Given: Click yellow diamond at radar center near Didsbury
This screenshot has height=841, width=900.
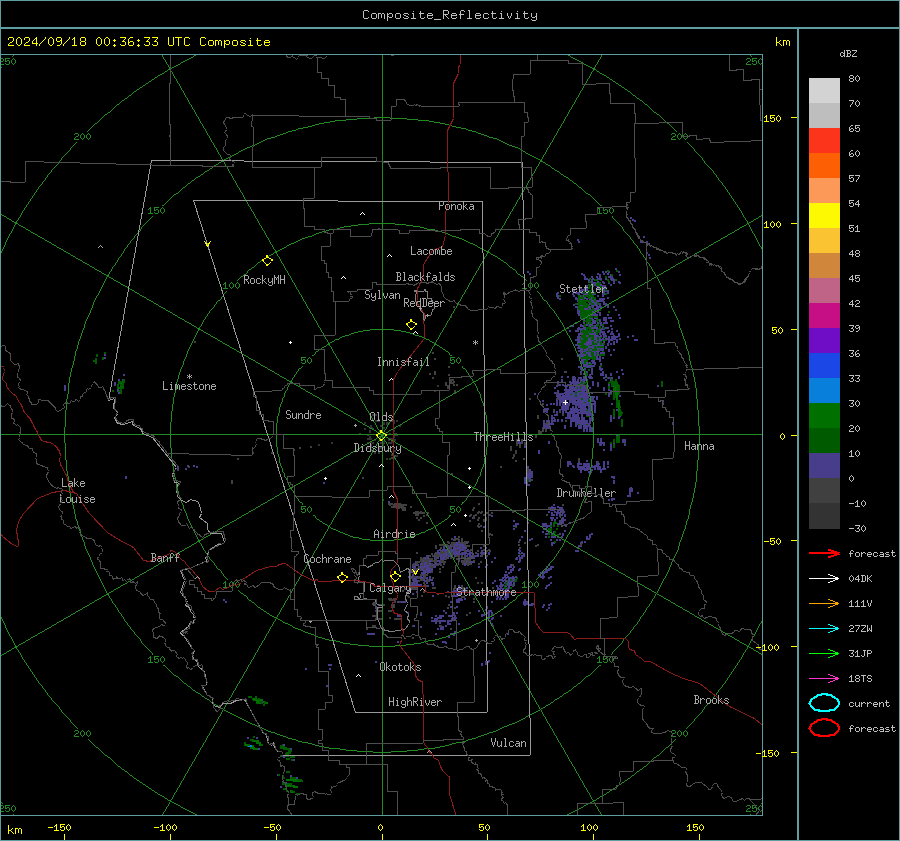Looking at the screenshot, I should (x=381, y=436).
